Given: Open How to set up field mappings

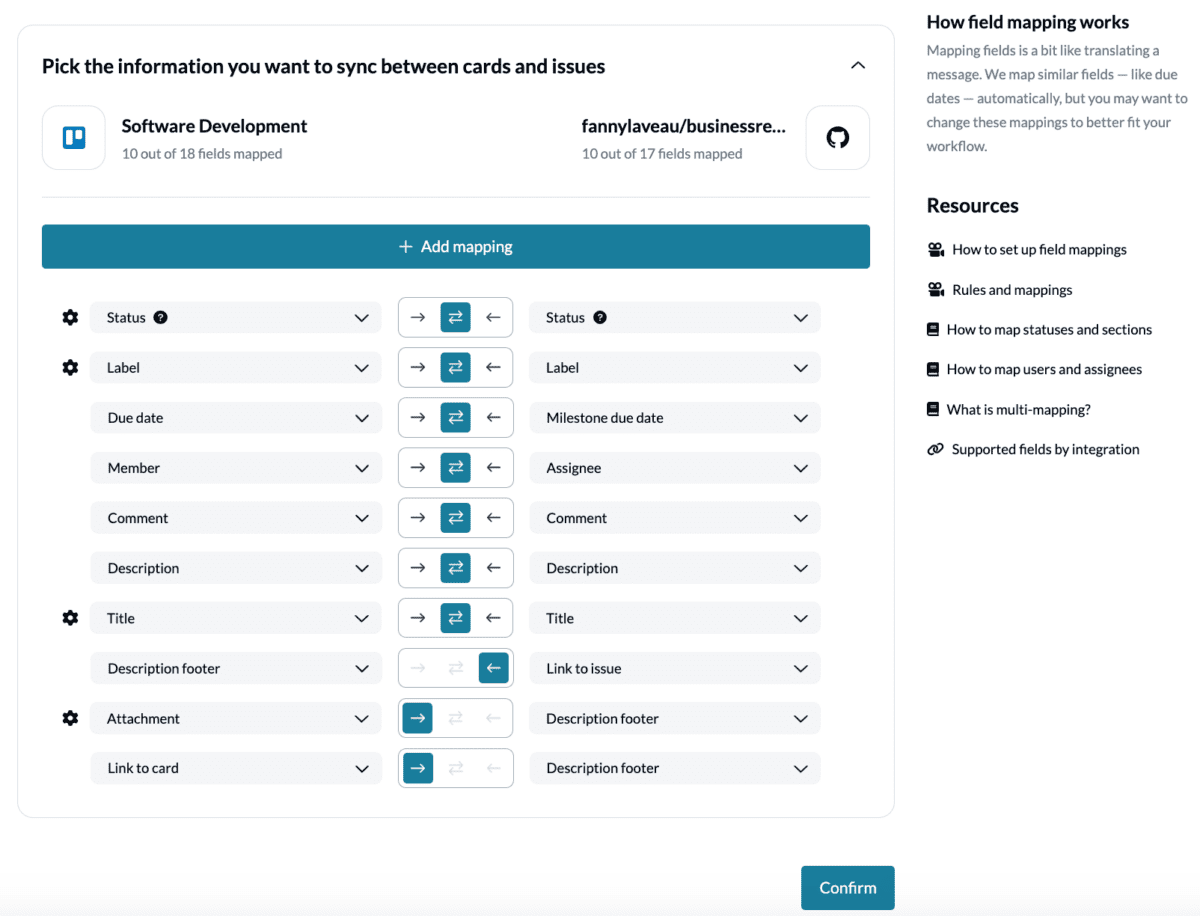Looking at the screenshot, I should pos(1038,250).
